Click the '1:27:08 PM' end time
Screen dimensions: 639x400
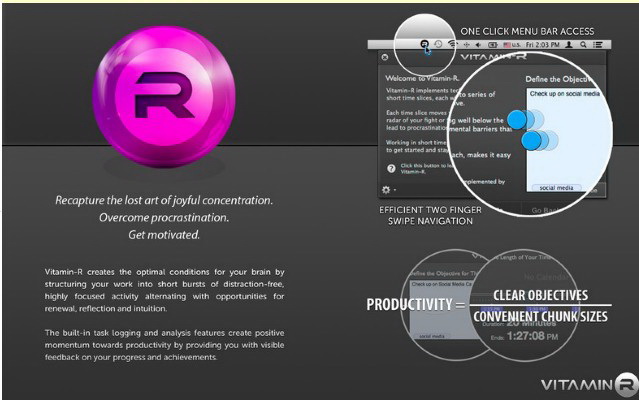pos(533,336)
